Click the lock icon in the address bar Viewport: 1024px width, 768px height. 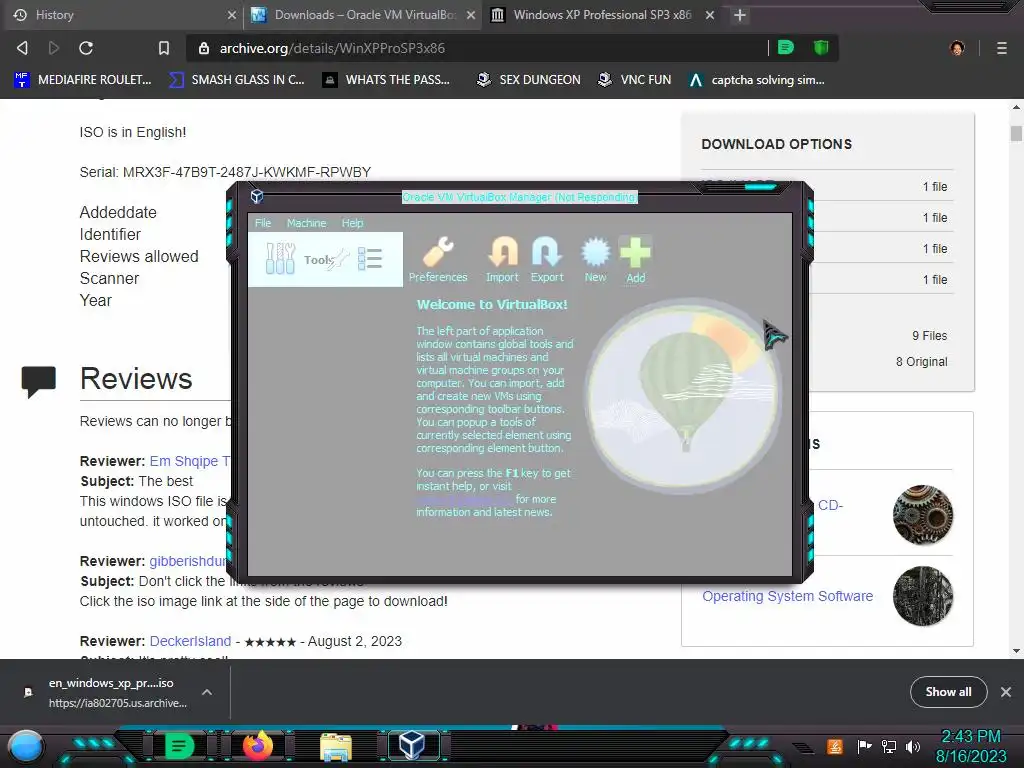point(204,48)
